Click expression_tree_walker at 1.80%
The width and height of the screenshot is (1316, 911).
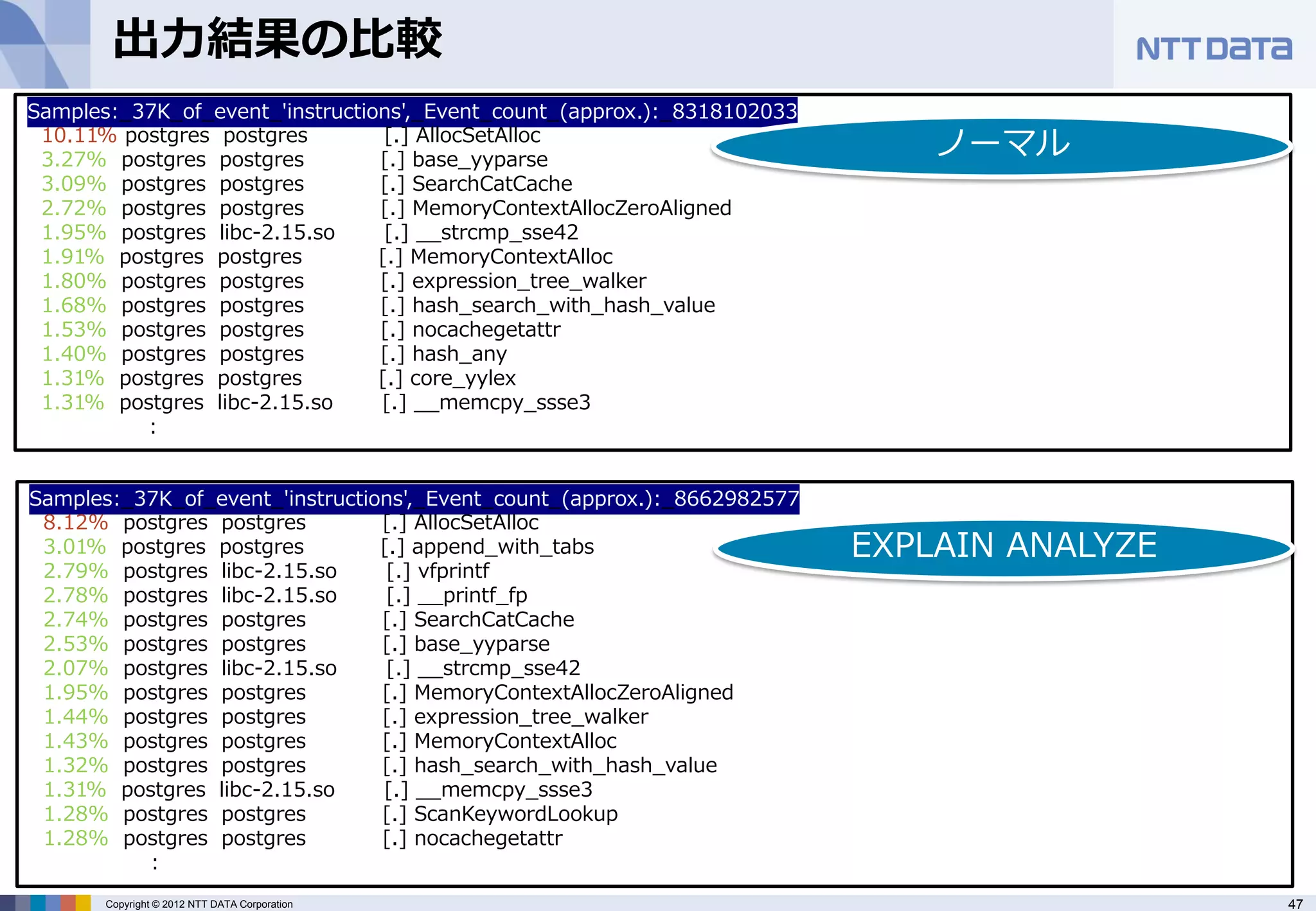(529, 282)
